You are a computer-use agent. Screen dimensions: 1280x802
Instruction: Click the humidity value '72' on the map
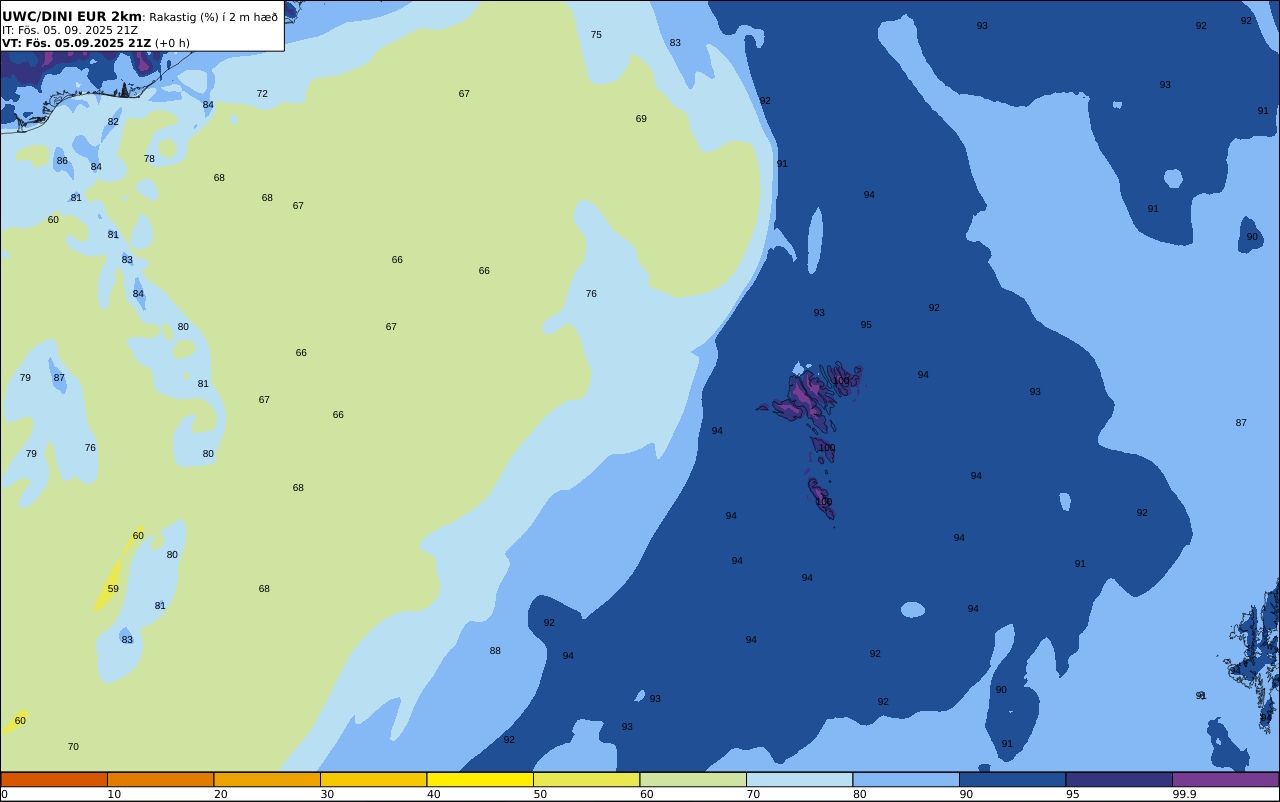pos(262,94)
